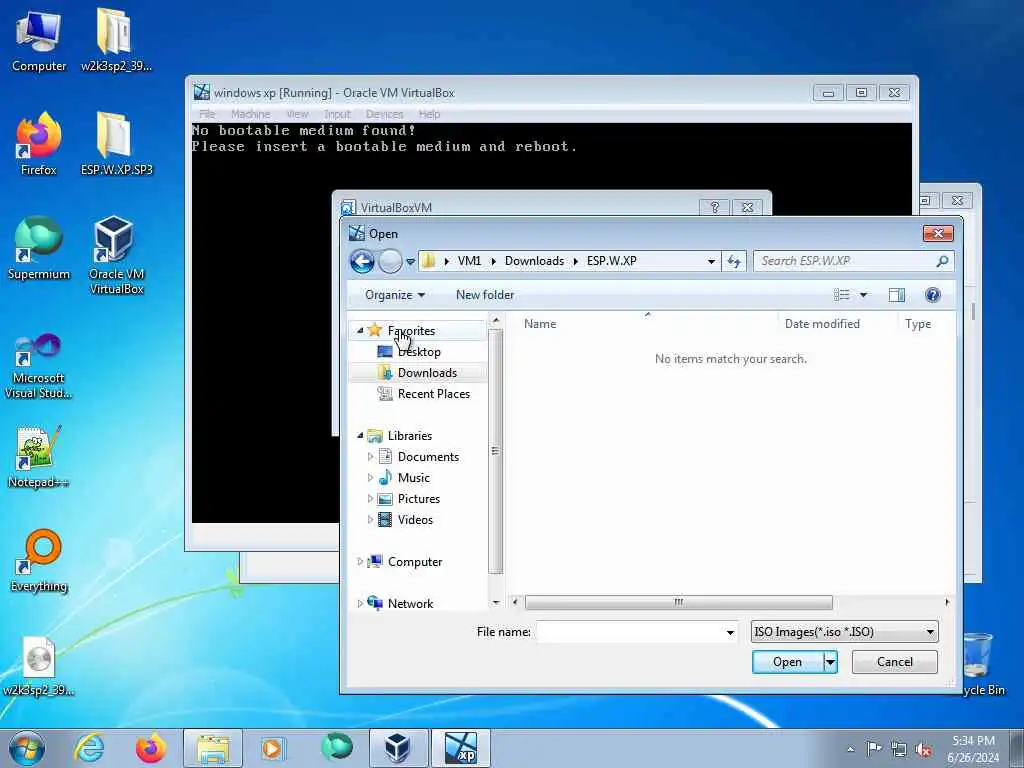
Task: Expand the Documents library
Action: [x=370, y=456]
